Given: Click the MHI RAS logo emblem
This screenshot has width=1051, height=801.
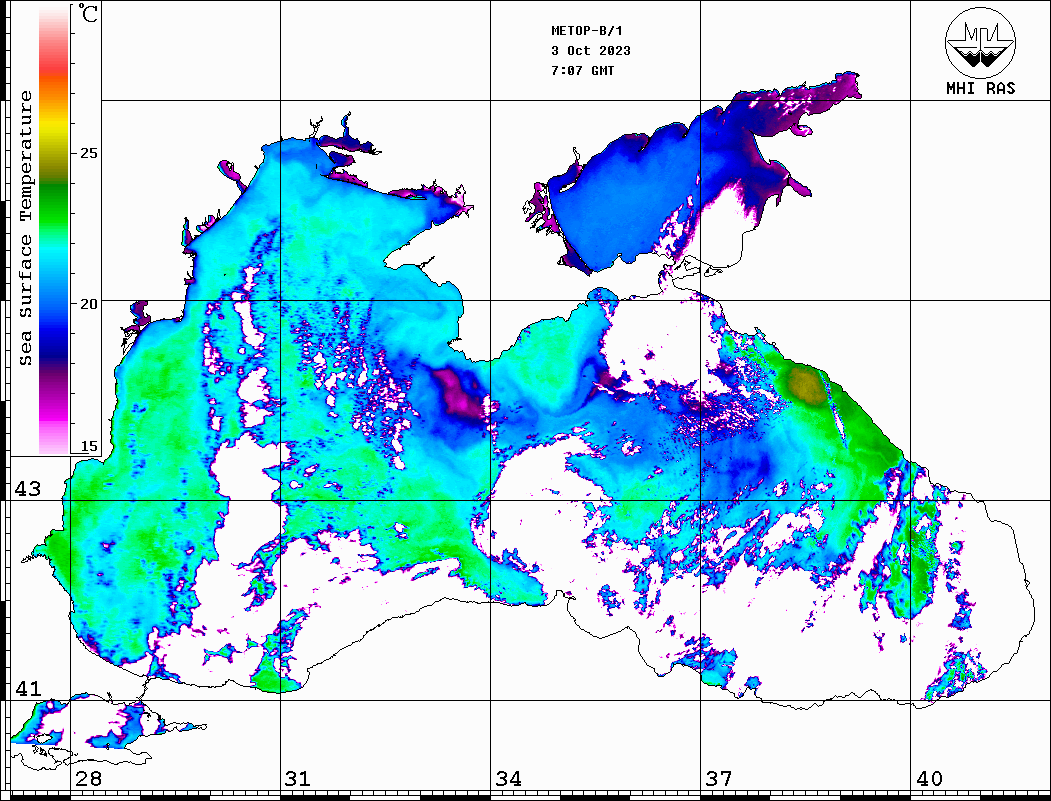Looking at the screenshot, I should tap(980, 42).
